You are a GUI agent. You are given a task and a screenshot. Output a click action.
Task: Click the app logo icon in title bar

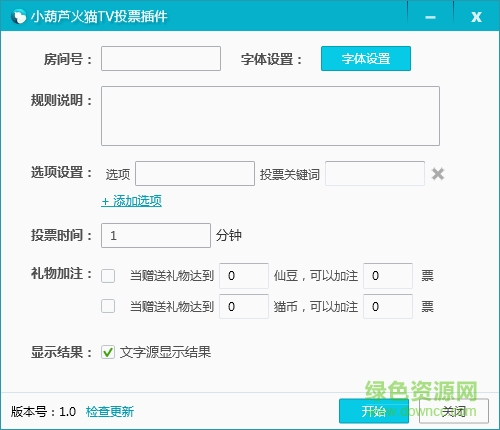18,16
